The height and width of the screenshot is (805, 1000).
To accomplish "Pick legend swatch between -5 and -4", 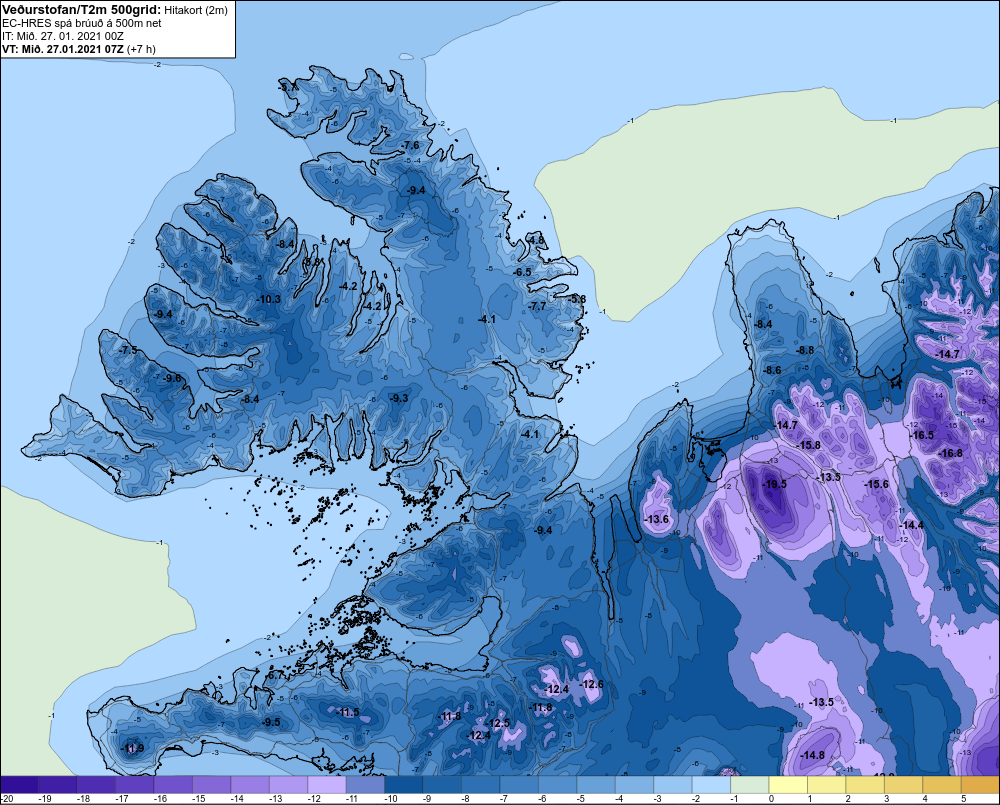I will (596, 785).
